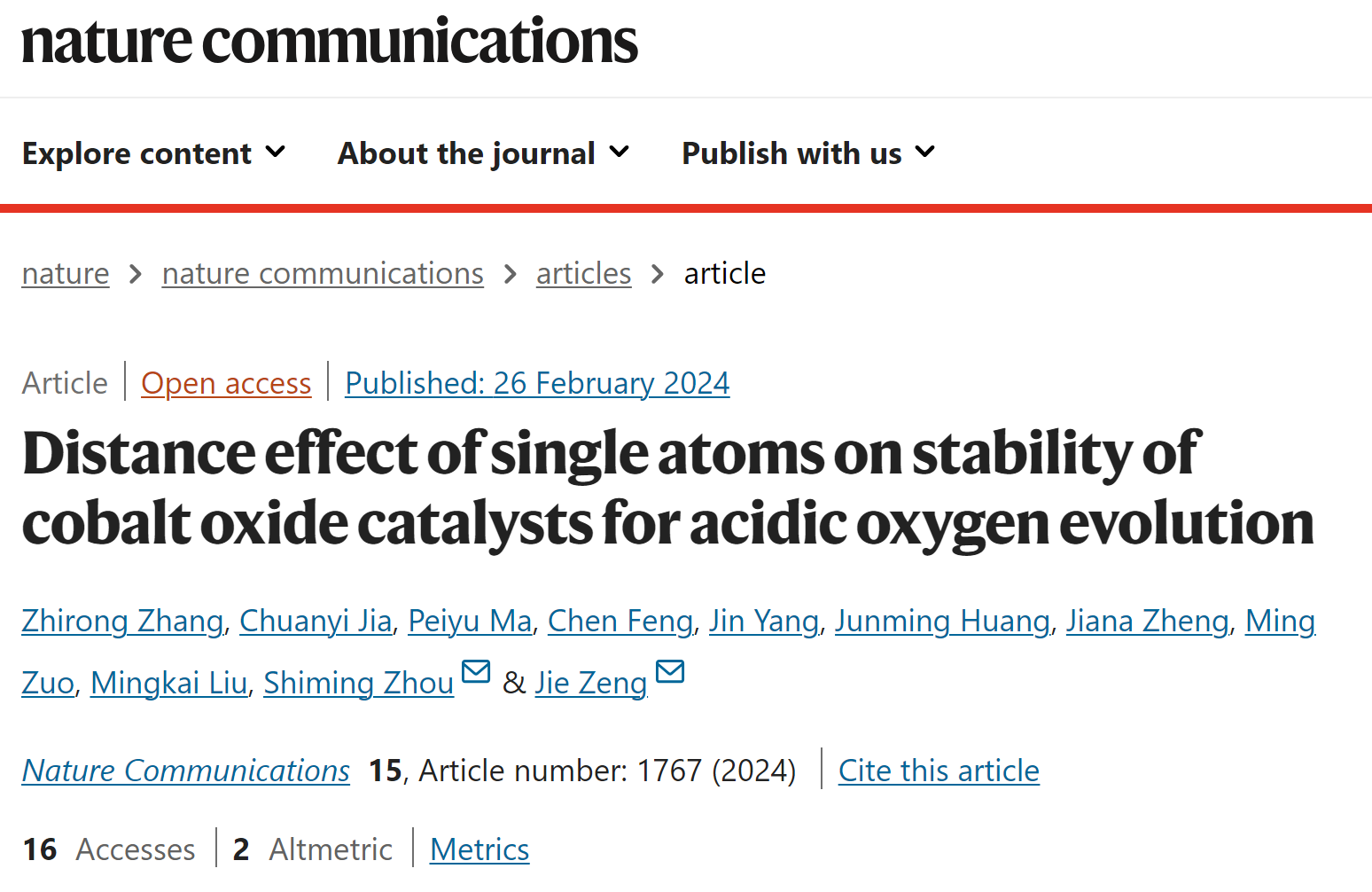Expand the Publish with us menu
Image resolution: width=1372 pixels, height=892 pixels.
click(808, 153)
